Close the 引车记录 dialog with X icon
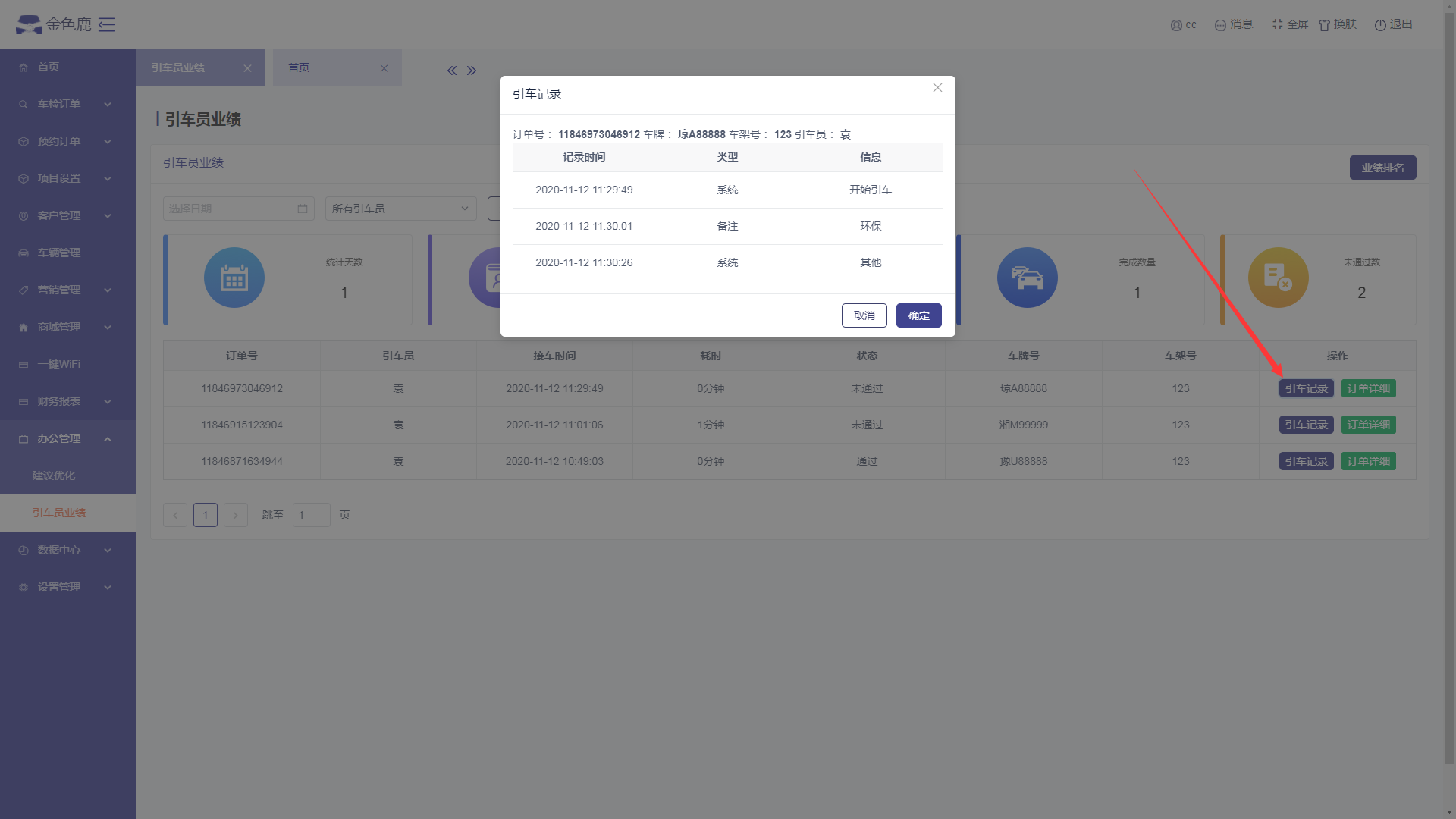This screenshot has height=819, width=1456. [x=937, y=88]
